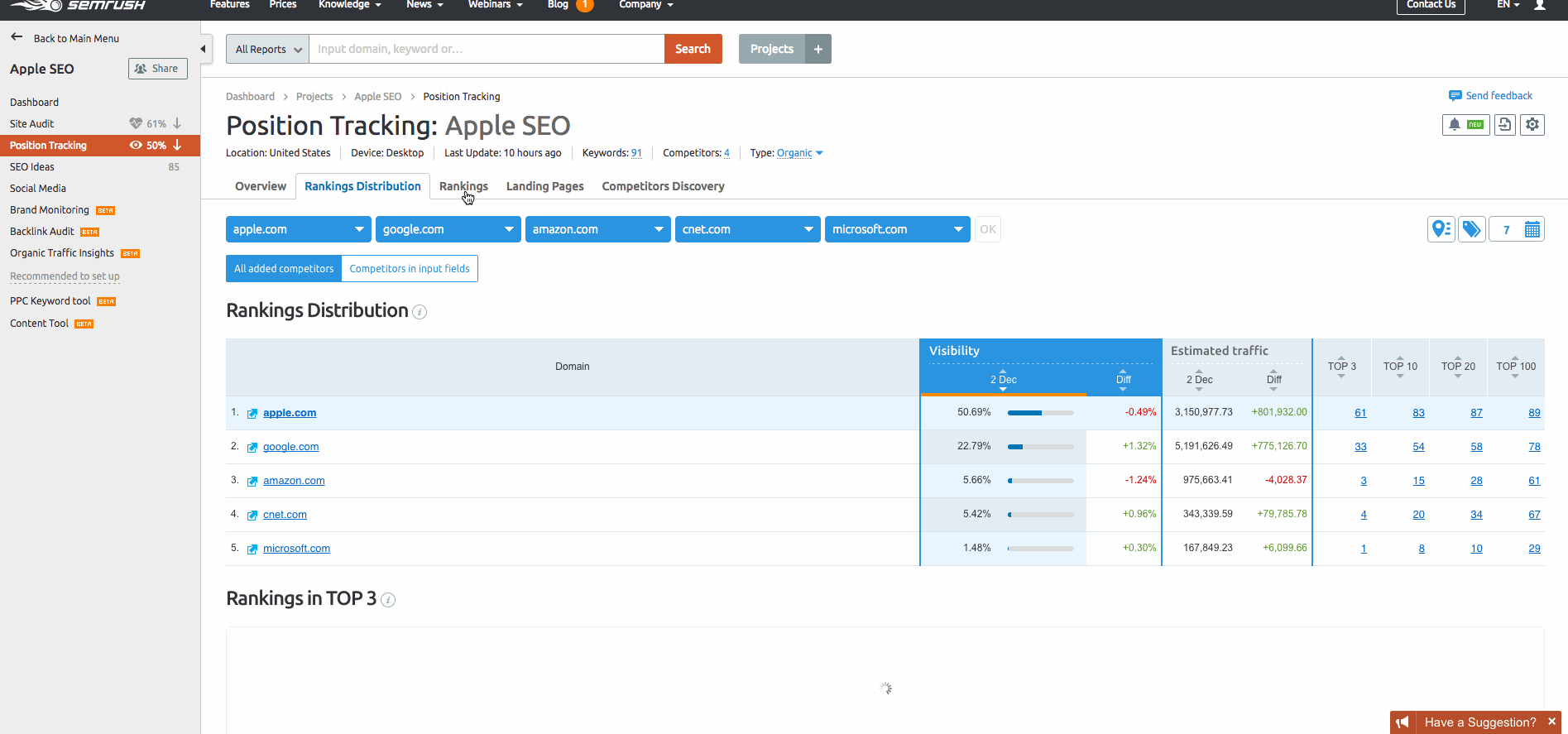
Task: Open the microsoft.com domain dropdown
Action: pyautogui.click(x=898, y=229)
